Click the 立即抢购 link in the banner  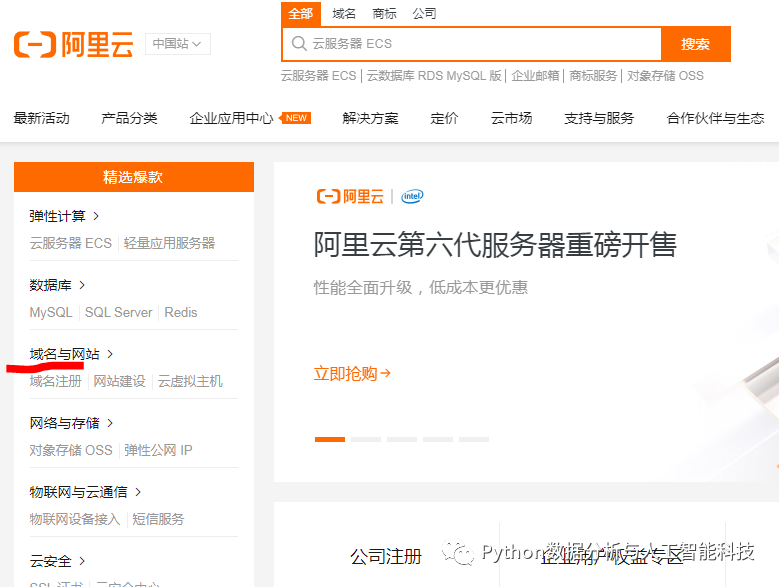pos(352,373)
